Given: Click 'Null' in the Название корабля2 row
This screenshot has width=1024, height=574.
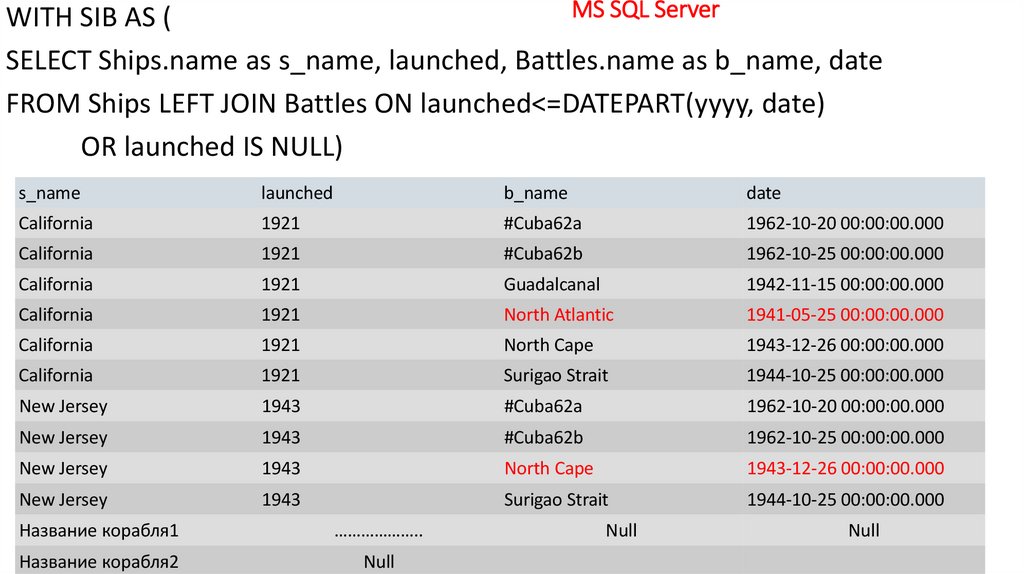Looking at the screenshot, I should tap(378, 562).
